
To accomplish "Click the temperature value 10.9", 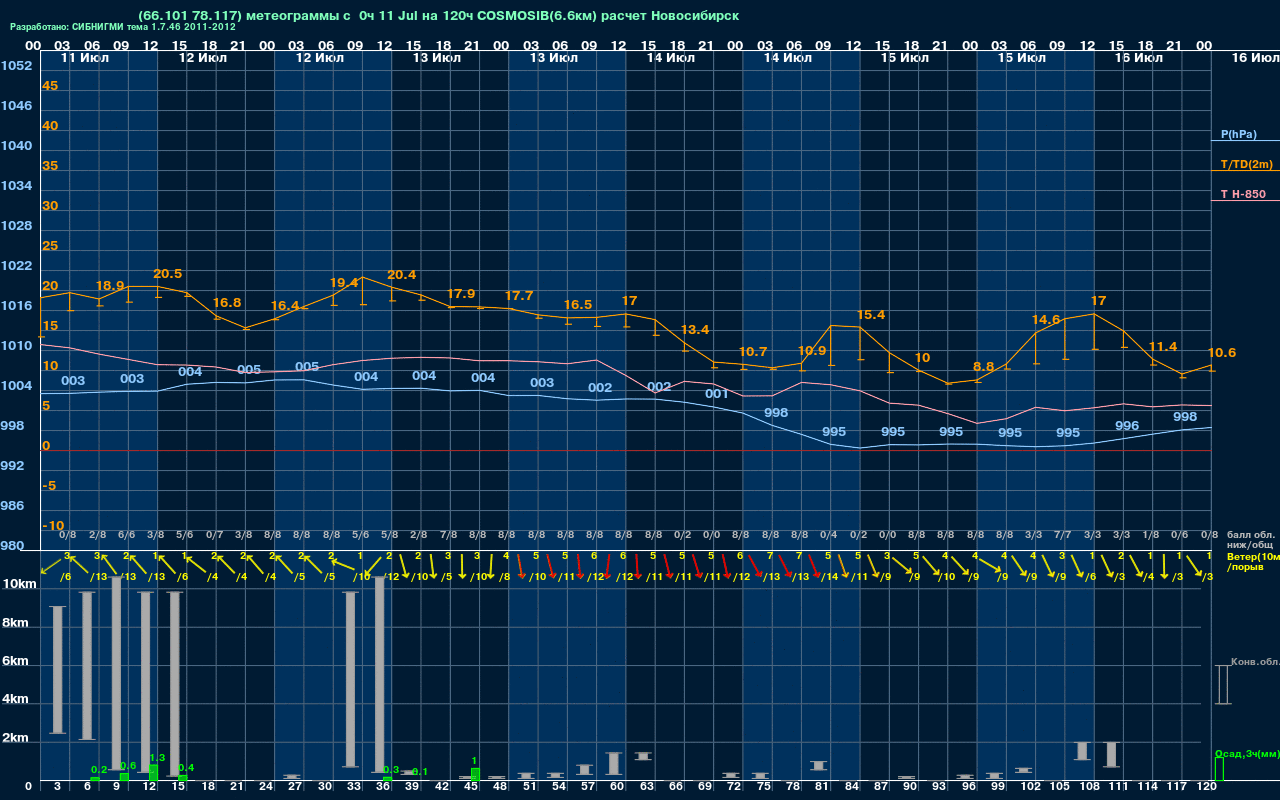I will tap(812, 351).
